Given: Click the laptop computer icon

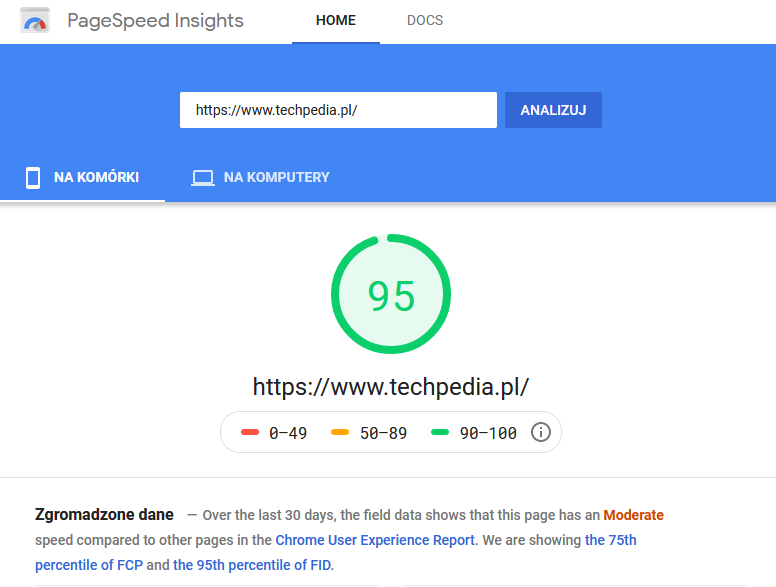Looking at the screenshot, I should [203, 178].
